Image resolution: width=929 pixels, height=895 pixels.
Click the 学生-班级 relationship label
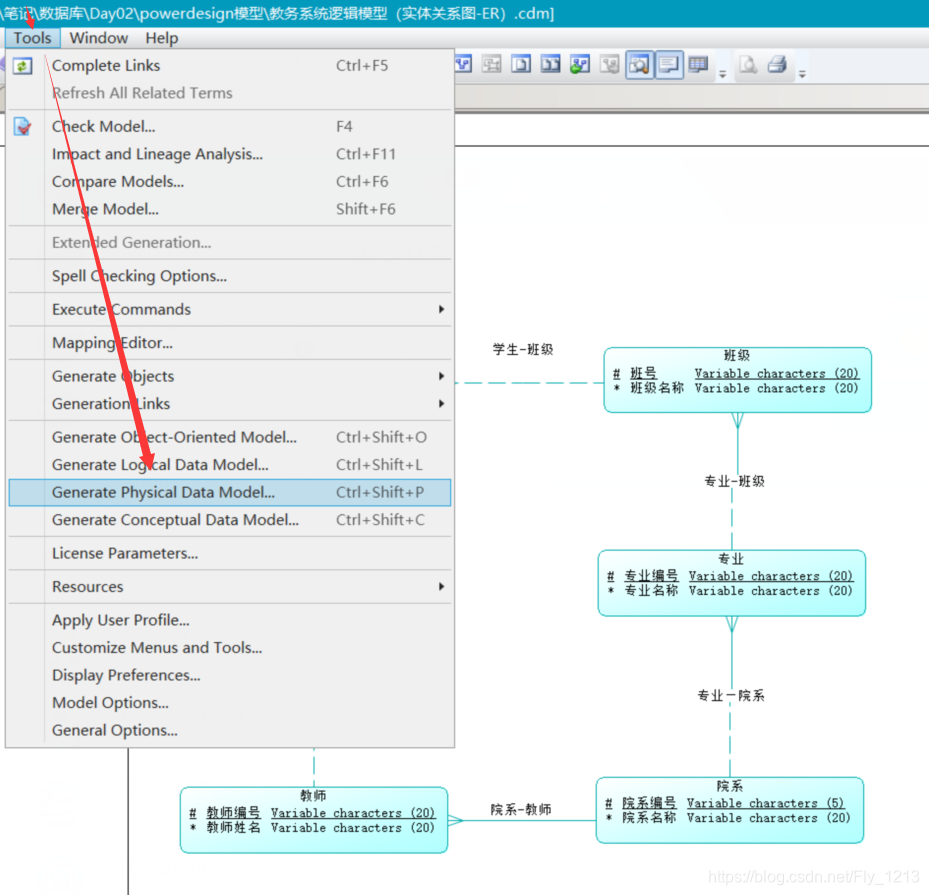(523, 349)
